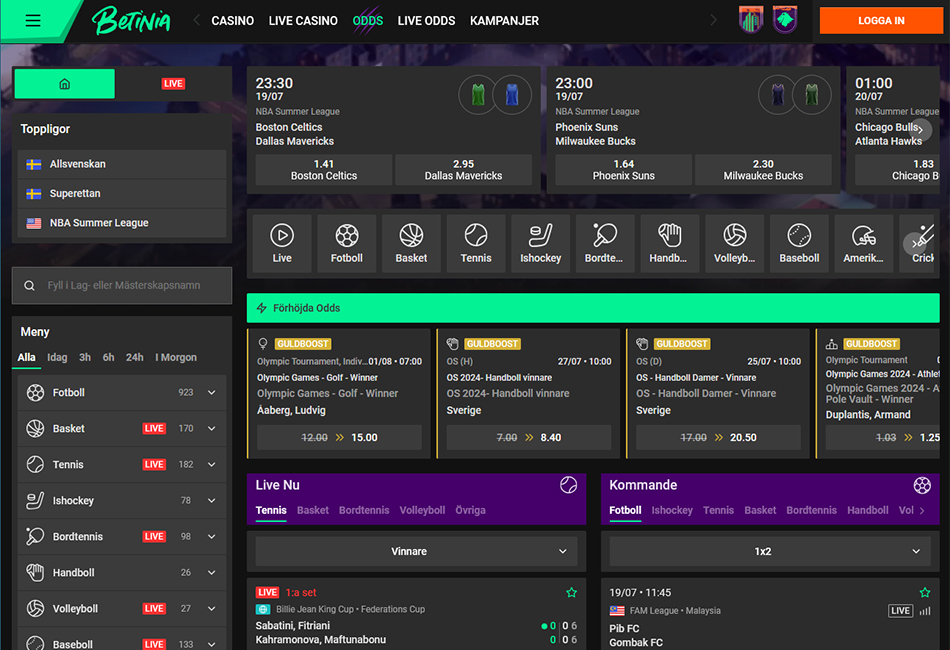Select Basket tab in Live Nu
This screenshot has width=950, height=650.
pyautogui.click(x=313, y=510)
